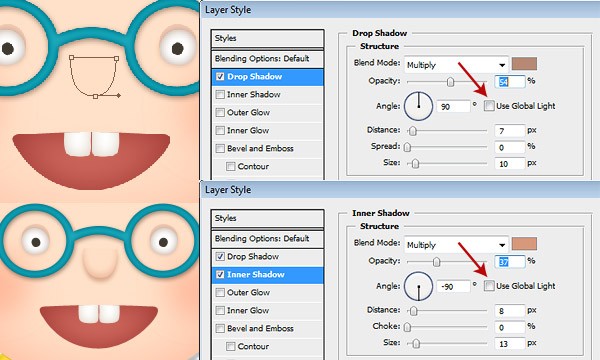600x360 pixels.
Task: Select Drop Shadow row in bottom dialog
Action: click(267, 257)
